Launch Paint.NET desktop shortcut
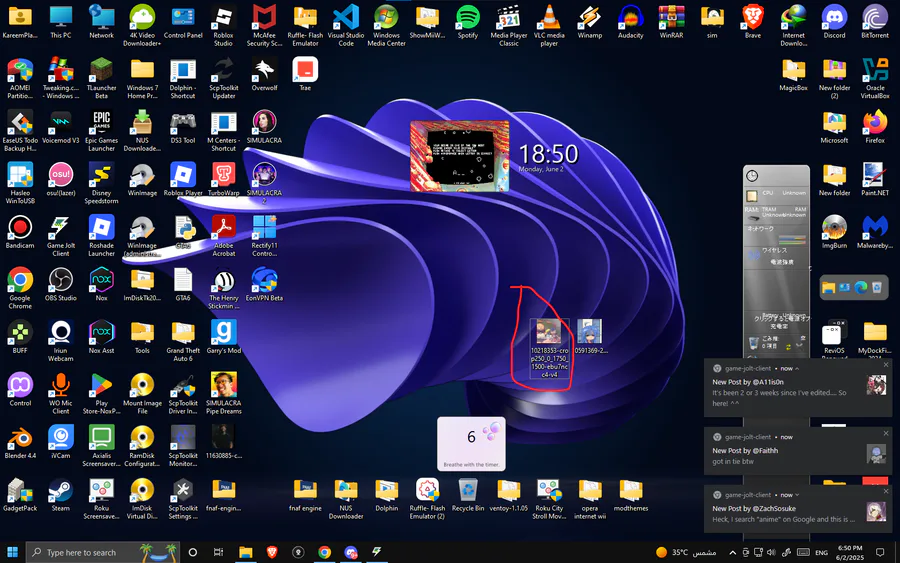The width and height of the screenshot is (900, 563). click(x=875, y=180)
